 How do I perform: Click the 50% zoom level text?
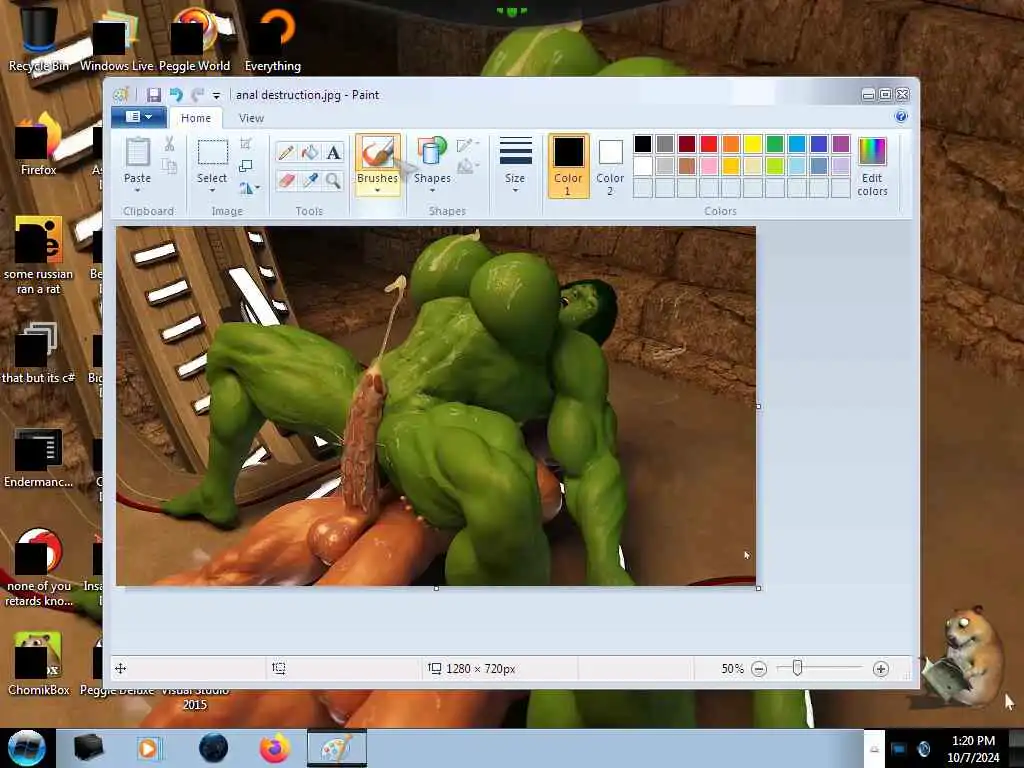(x=733, y=669)
